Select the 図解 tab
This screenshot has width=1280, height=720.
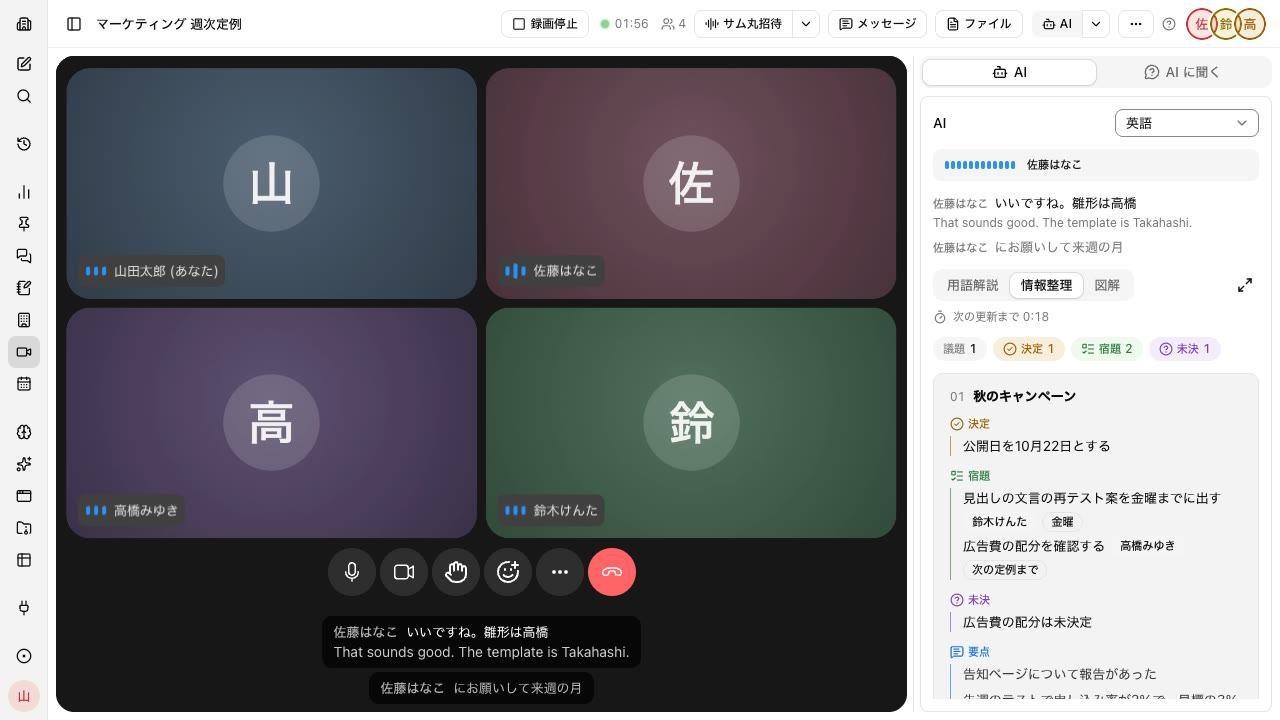coord(1107,285)
